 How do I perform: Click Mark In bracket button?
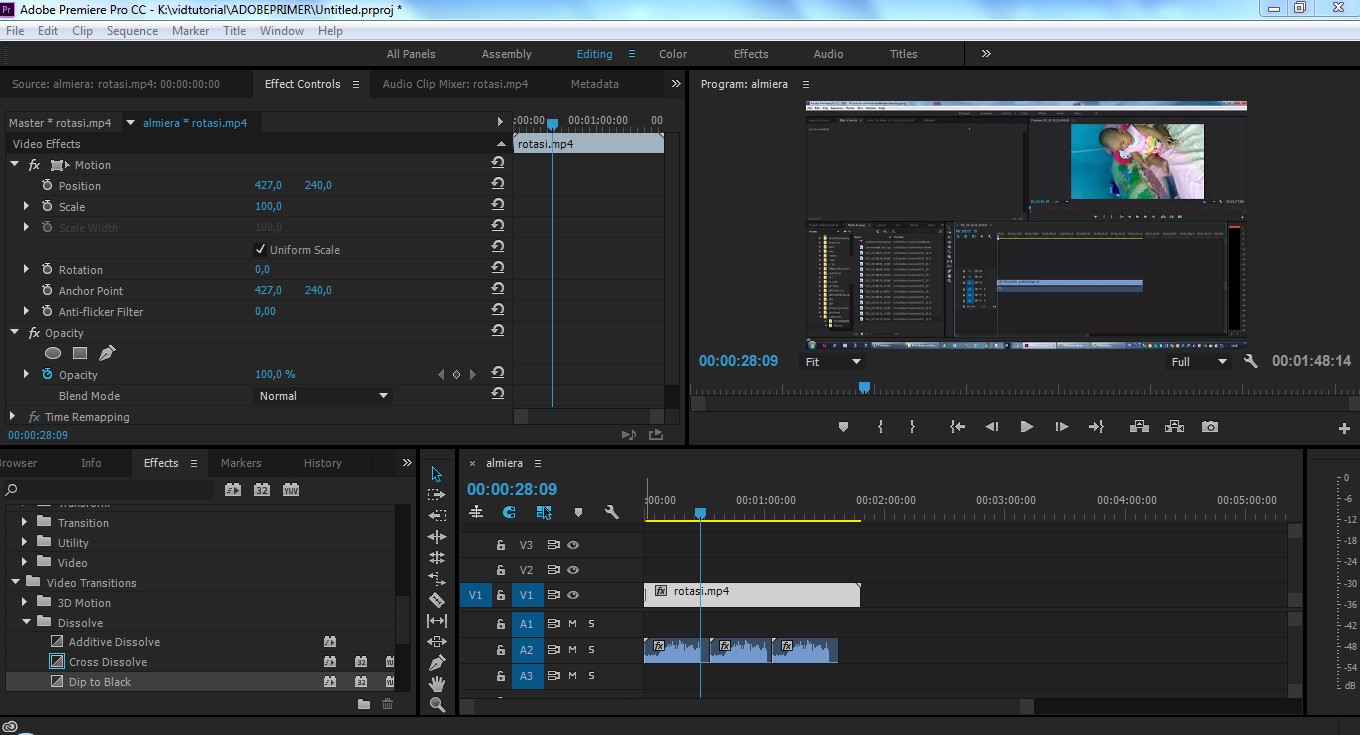(880, 427)
